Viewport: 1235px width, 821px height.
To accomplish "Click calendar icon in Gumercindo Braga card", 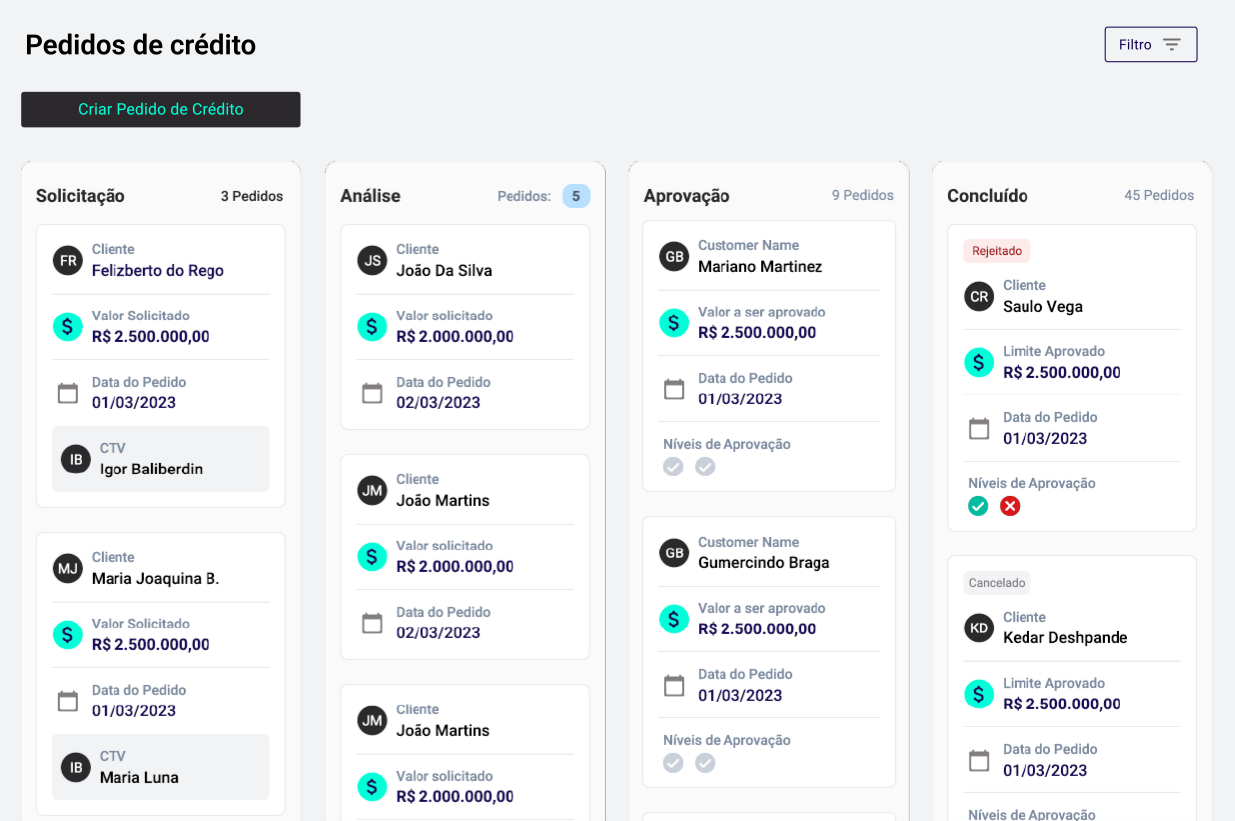I will (674, 685).
